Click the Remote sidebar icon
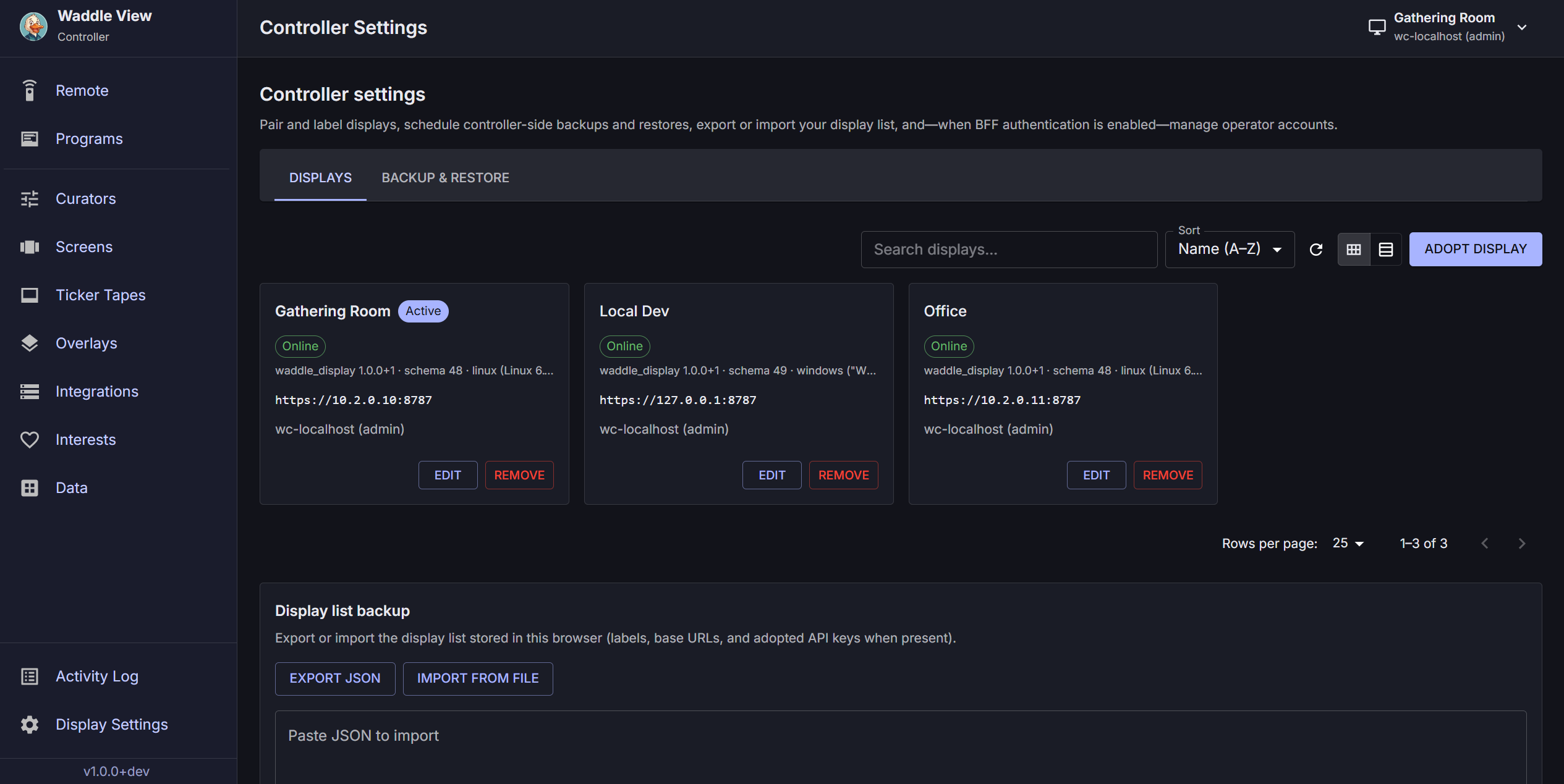This screenshot has height=784, width=1564. (x=30, y=90)
